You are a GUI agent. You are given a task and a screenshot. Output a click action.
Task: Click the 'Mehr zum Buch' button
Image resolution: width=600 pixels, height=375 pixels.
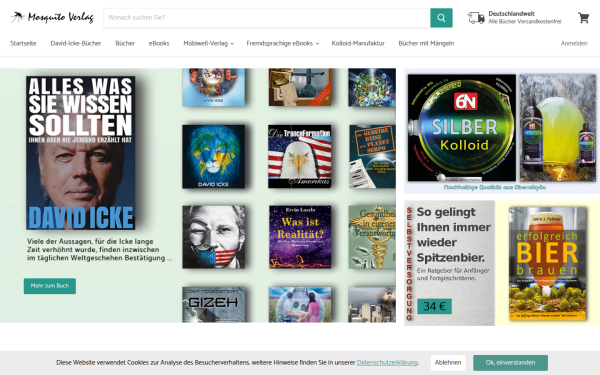point(50,286)
